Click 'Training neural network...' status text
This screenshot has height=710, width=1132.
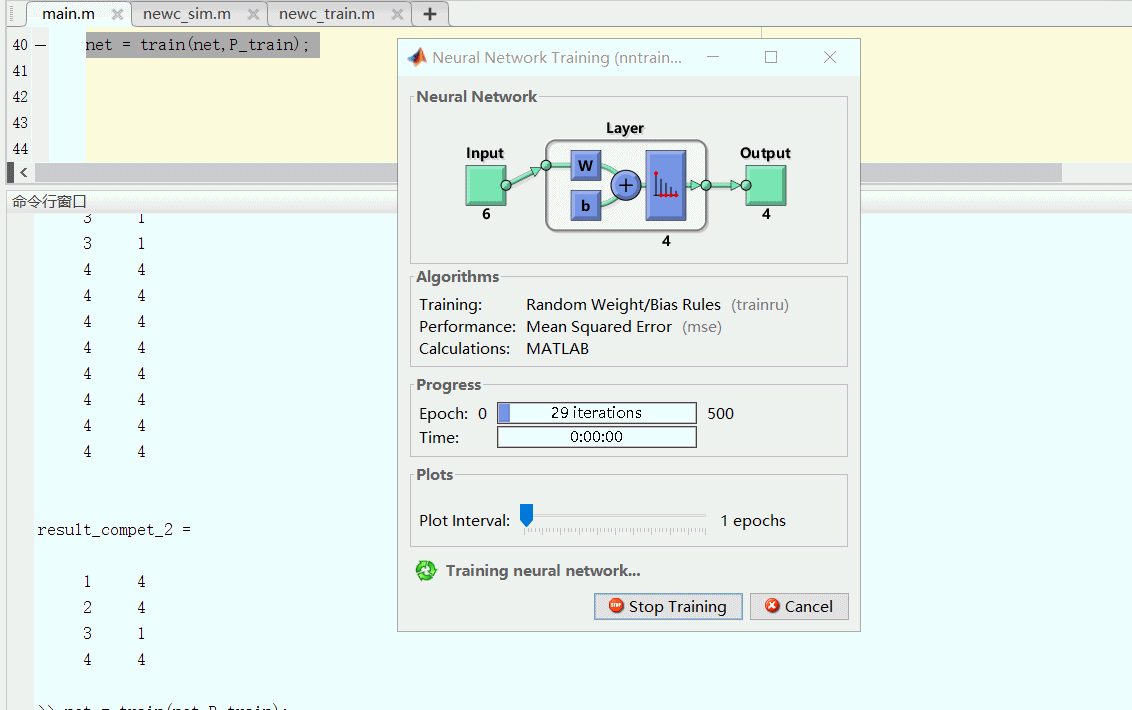(x=543, y=571)
